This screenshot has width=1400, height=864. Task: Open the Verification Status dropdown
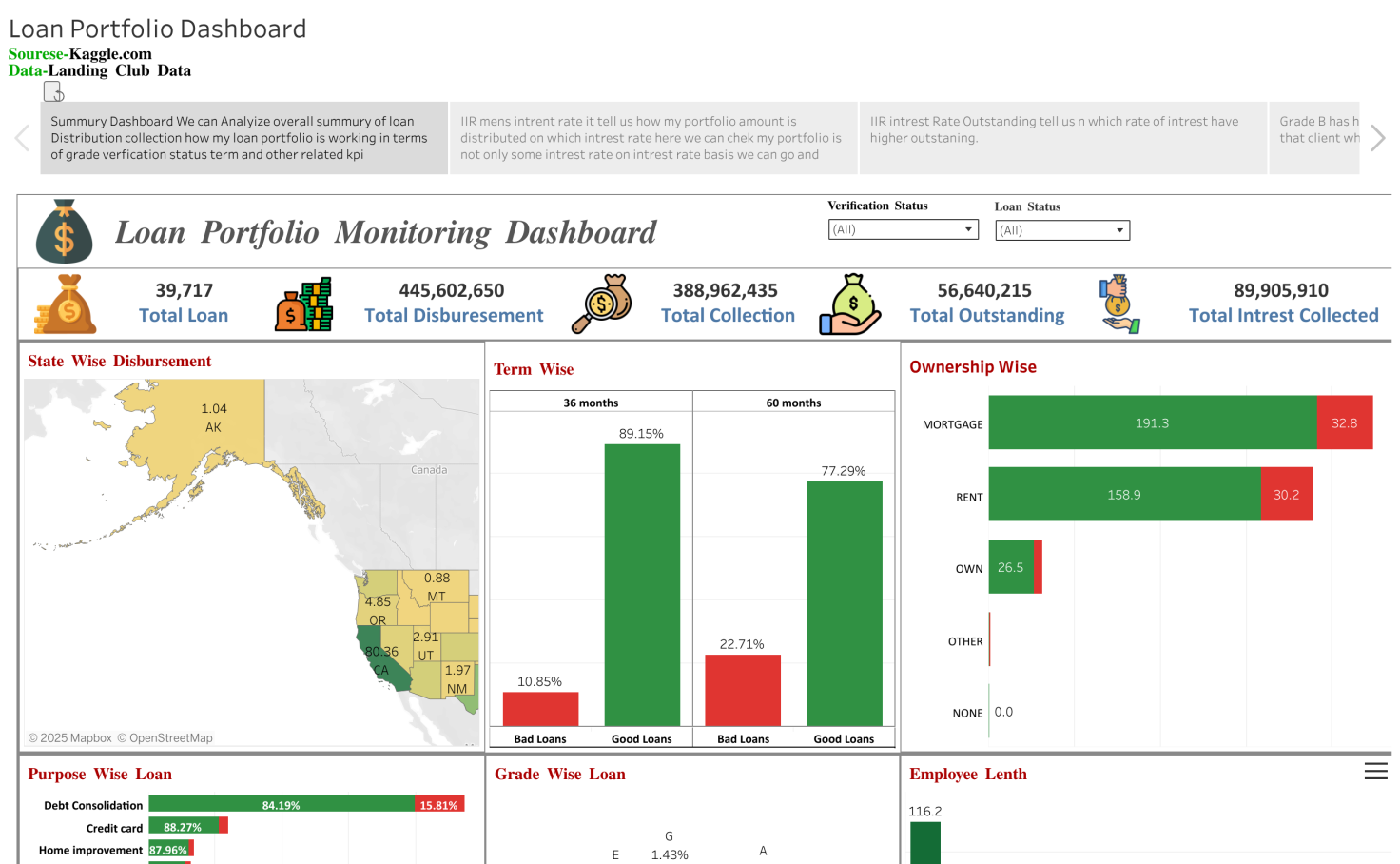click(x=968, y=229)
